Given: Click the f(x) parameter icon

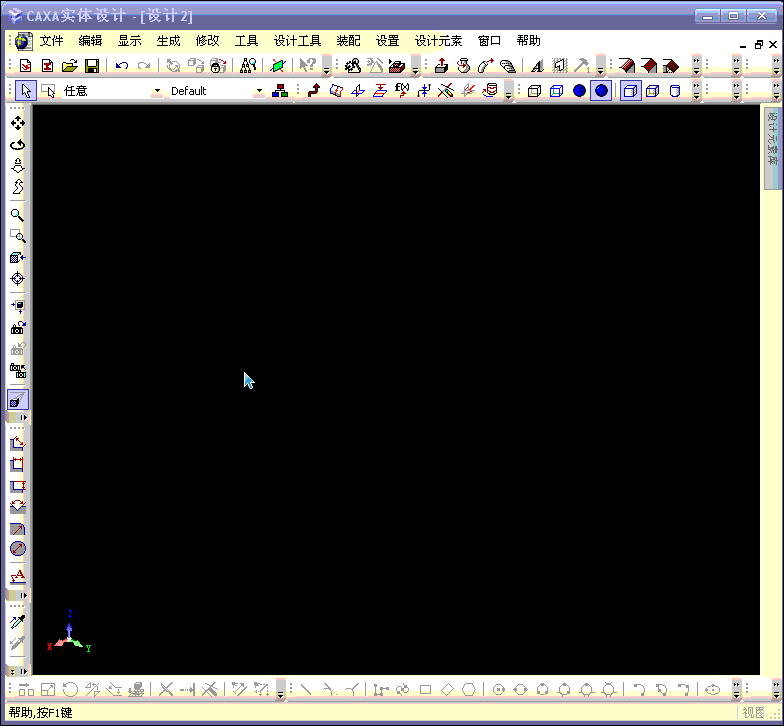Looking at the screenshot, I should [x=402, y=90].
